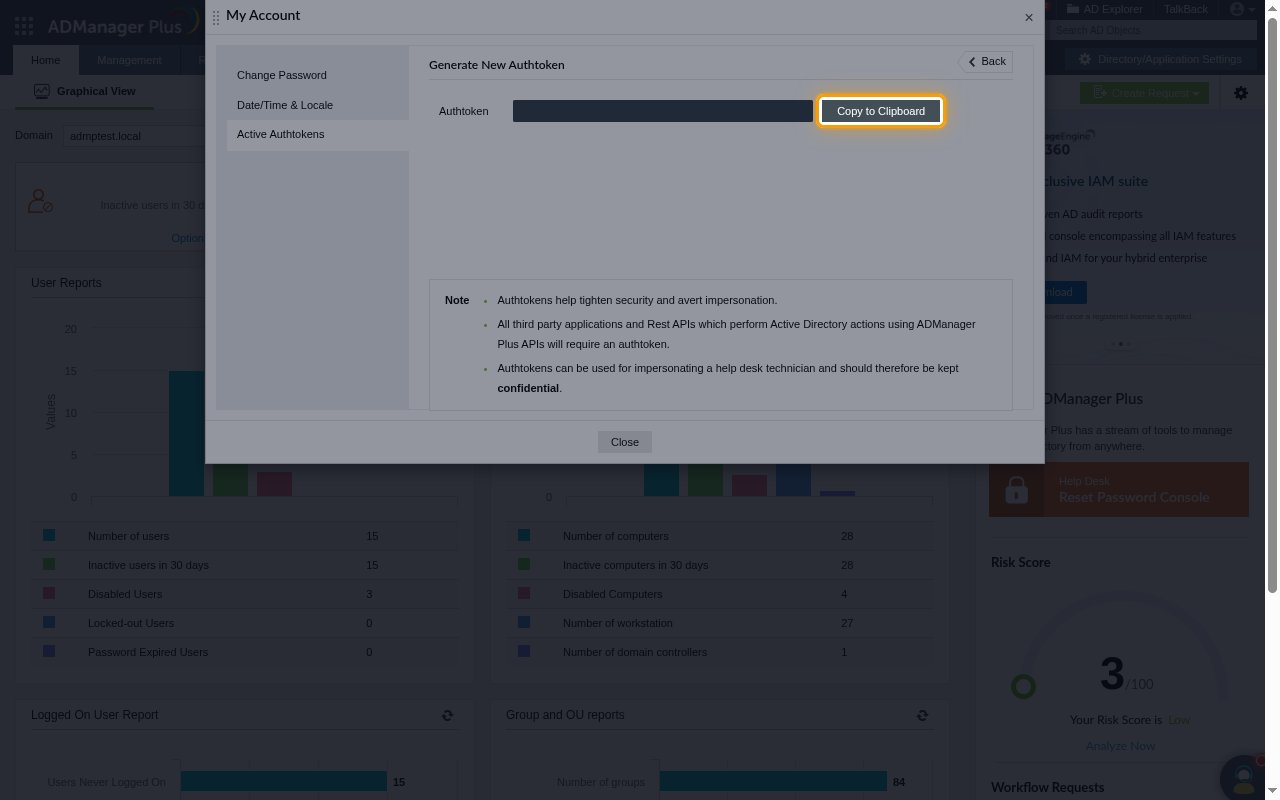Viewport: 1280px width, 800px height.
Task: Close the My Account dialog via Close button
Action: (625, 442)
